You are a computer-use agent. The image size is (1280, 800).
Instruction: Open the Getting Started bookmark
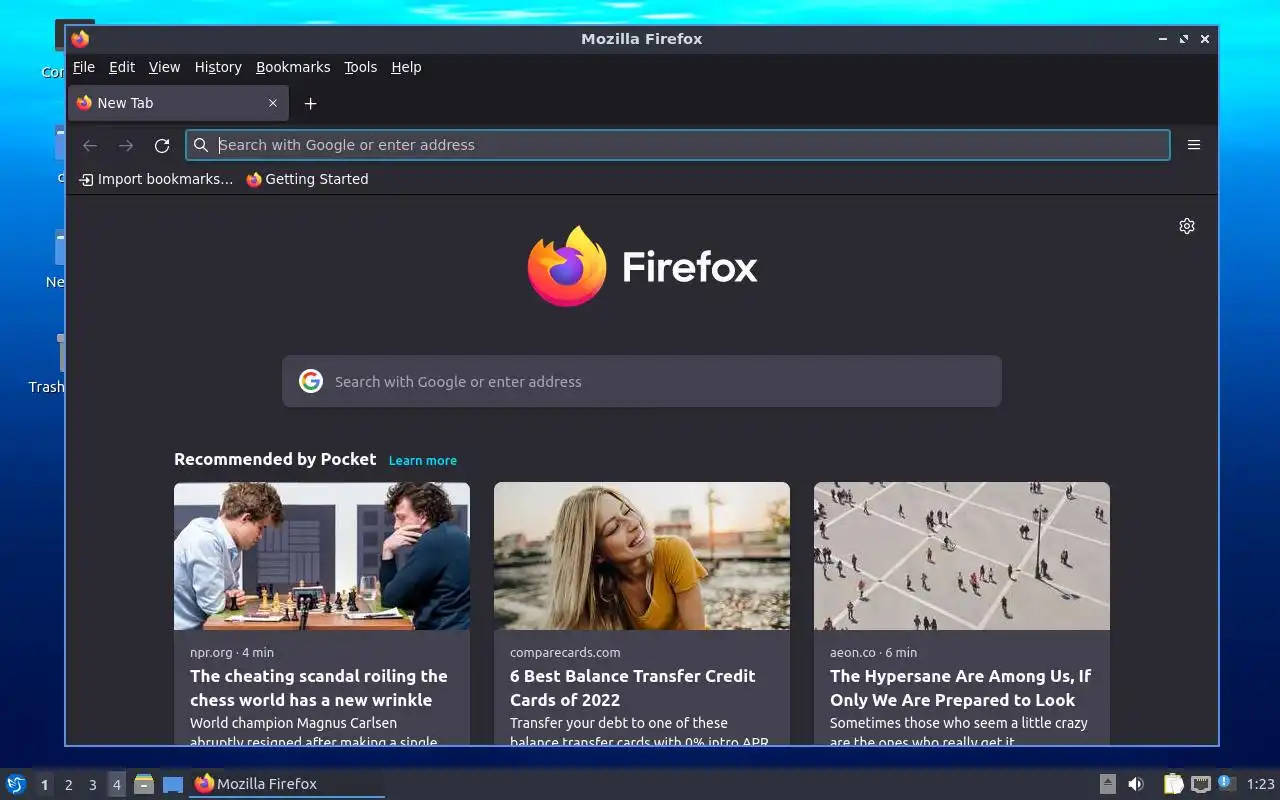pyautogui.click(x=307, y=179)
